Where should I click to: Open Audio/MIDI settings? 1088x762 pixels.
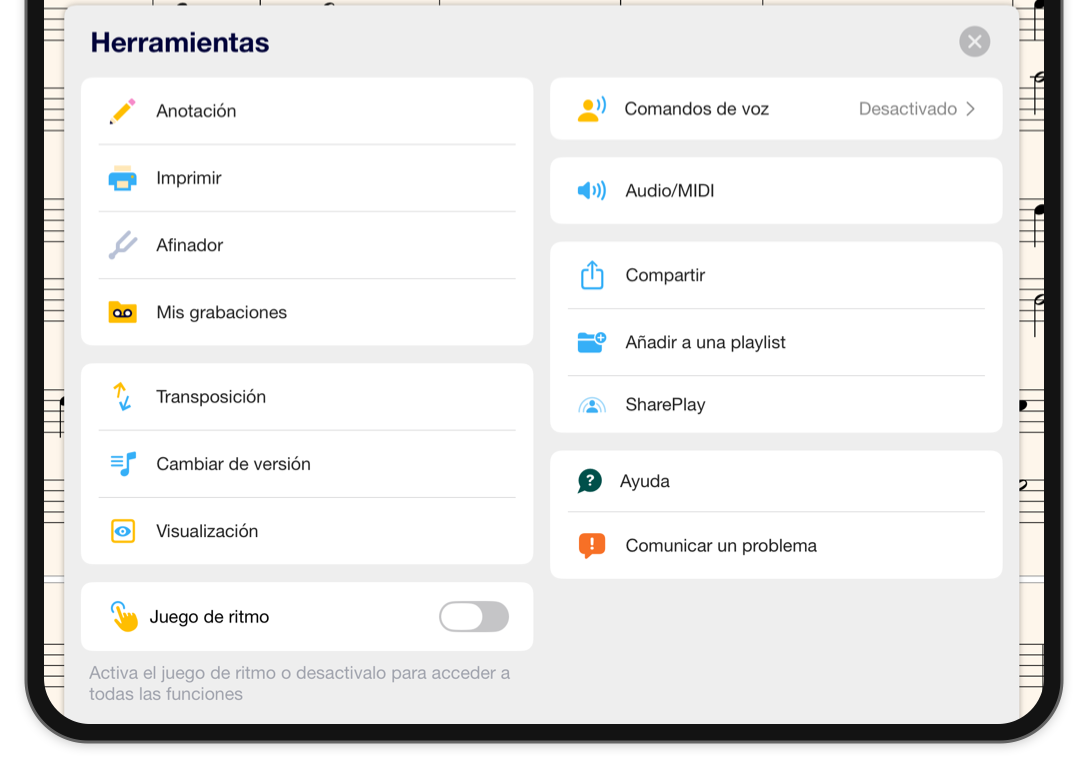776,190
